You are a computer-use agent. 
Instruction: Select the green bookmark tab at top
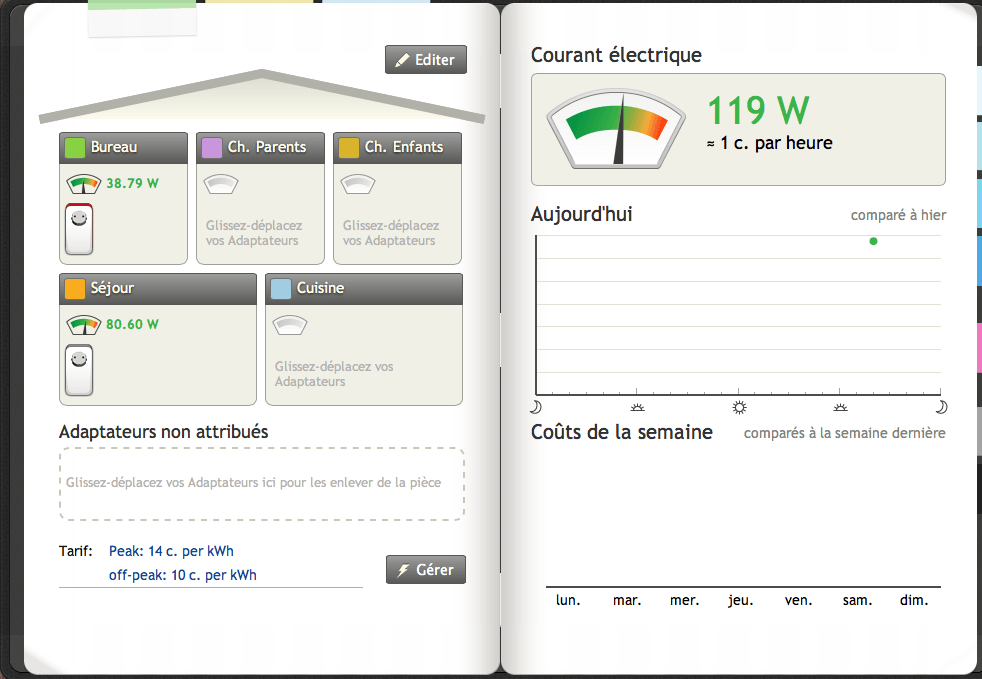[x=142, y=19]
